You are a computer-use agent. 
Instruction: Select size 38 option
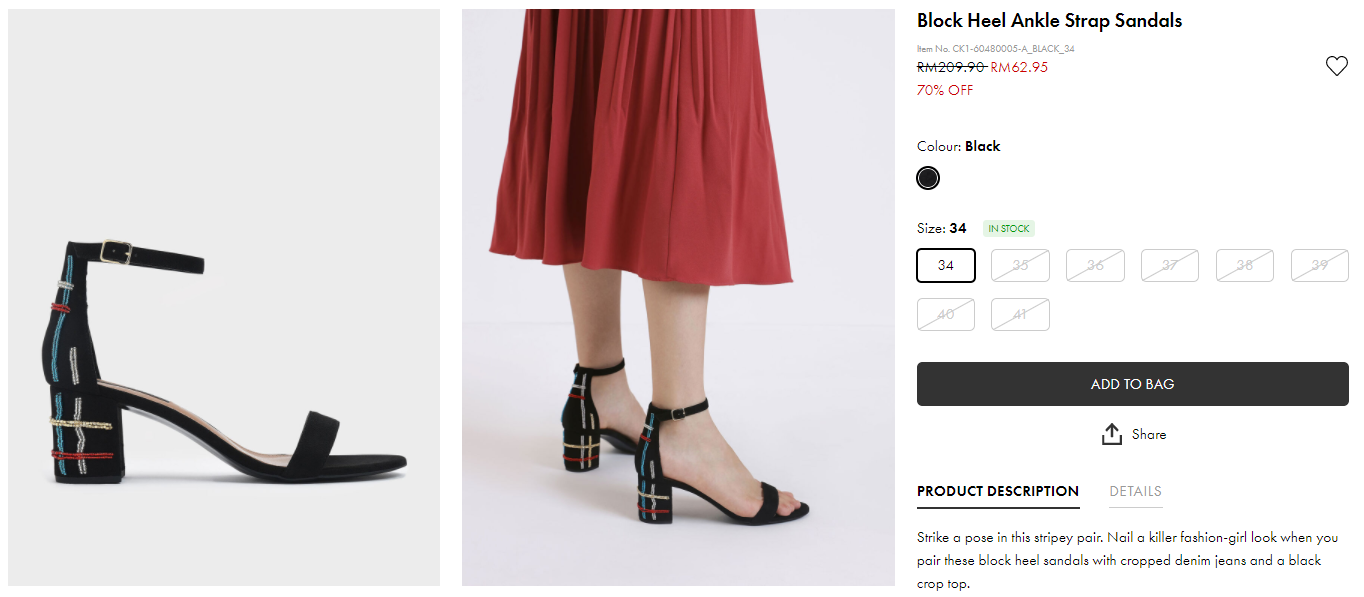click(x=1245, y=265)
